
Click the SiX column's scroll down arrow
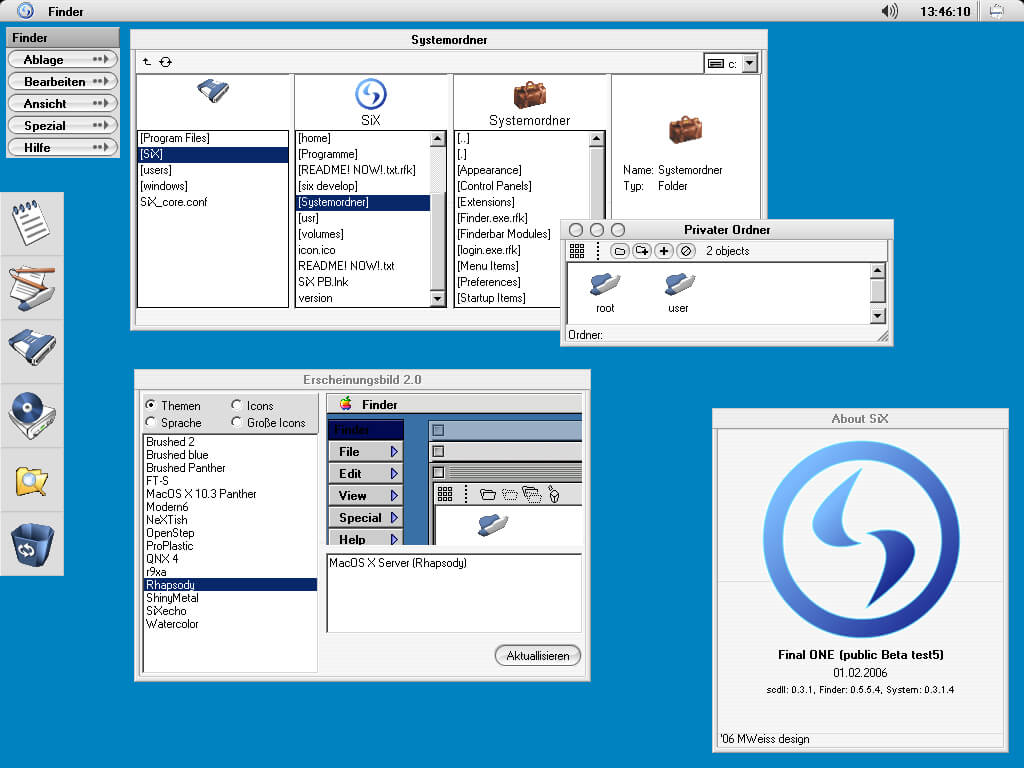tap(438, 298)
